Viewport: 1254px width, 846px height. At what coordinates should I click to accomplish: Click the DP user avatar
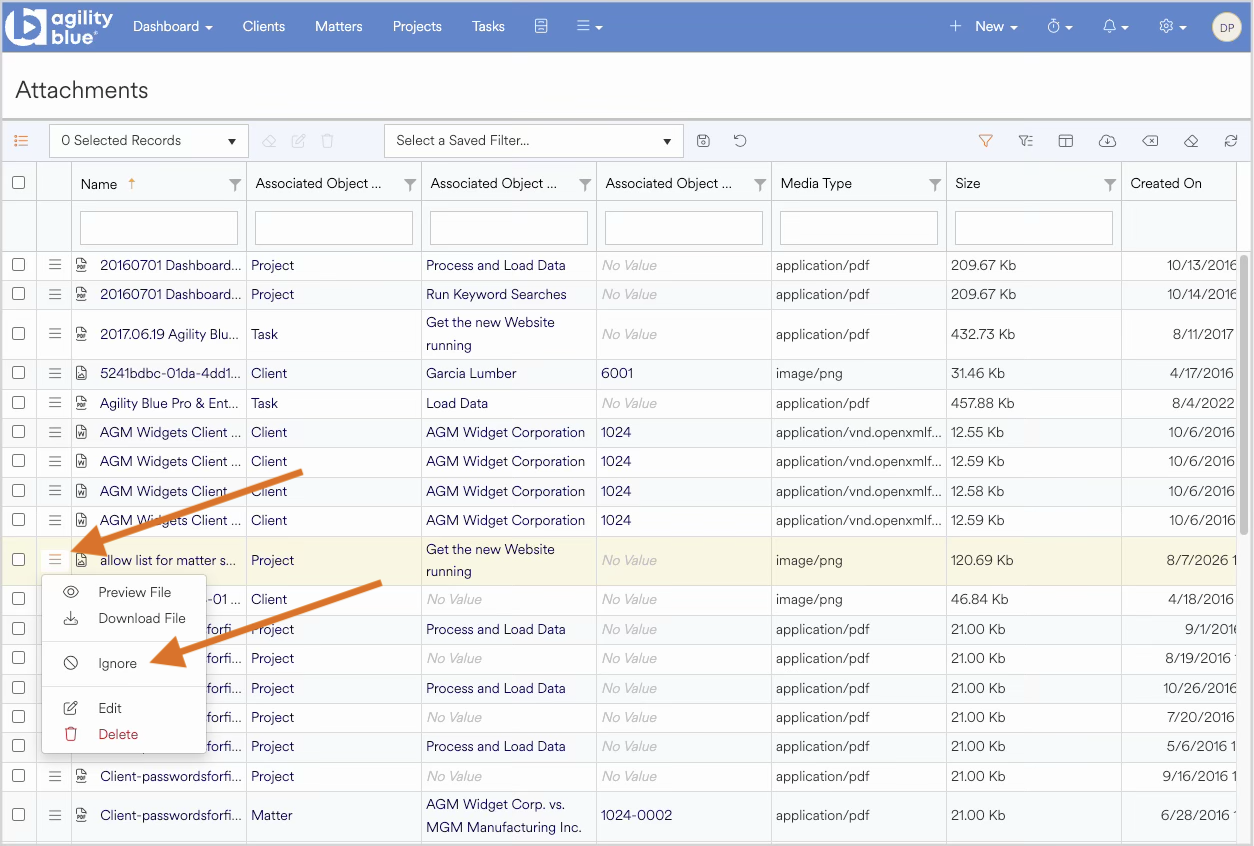1226,27
